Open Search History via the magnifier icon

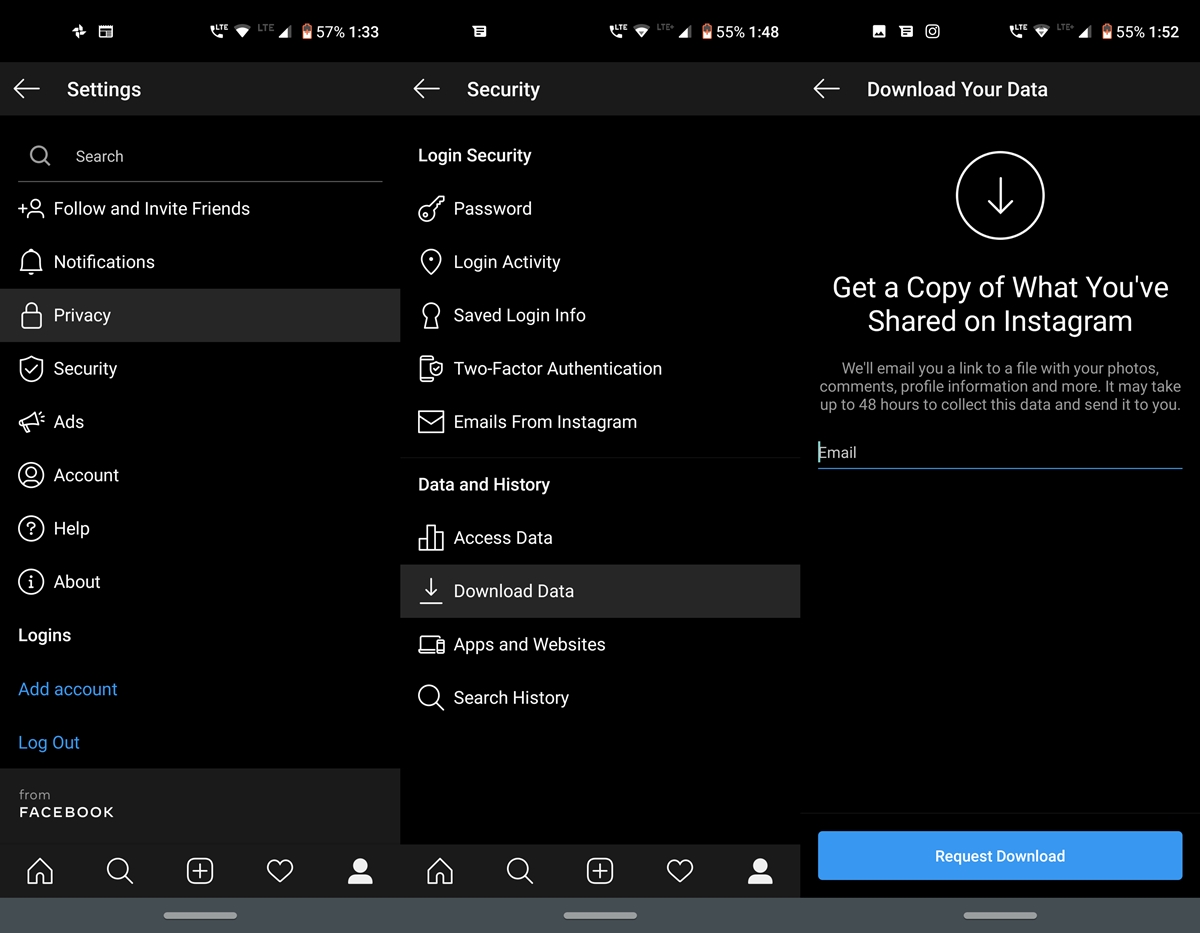[x=431, y=698]
